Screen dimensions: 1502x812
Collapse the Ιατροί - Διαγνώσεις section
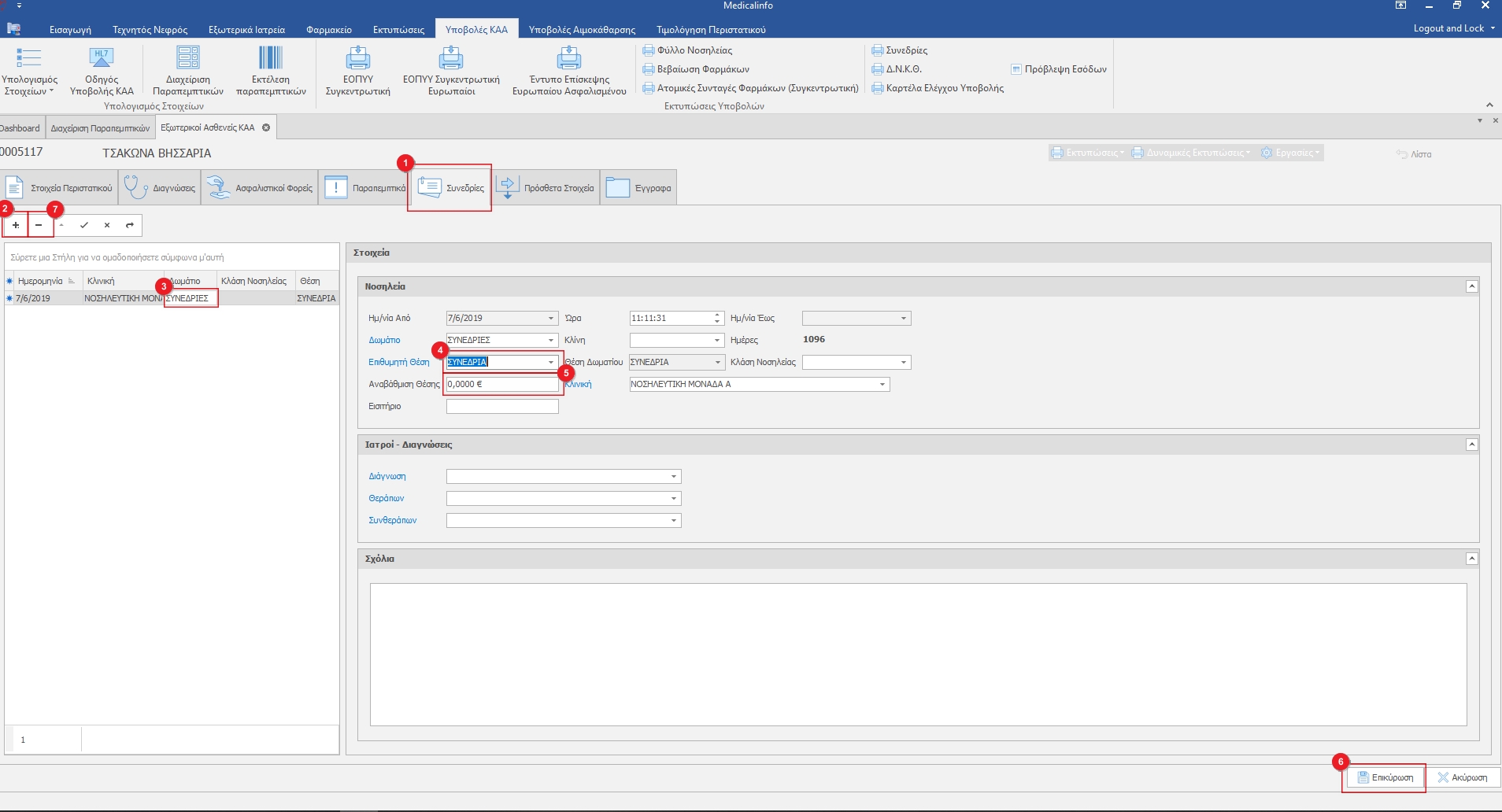coord(1471,445)
